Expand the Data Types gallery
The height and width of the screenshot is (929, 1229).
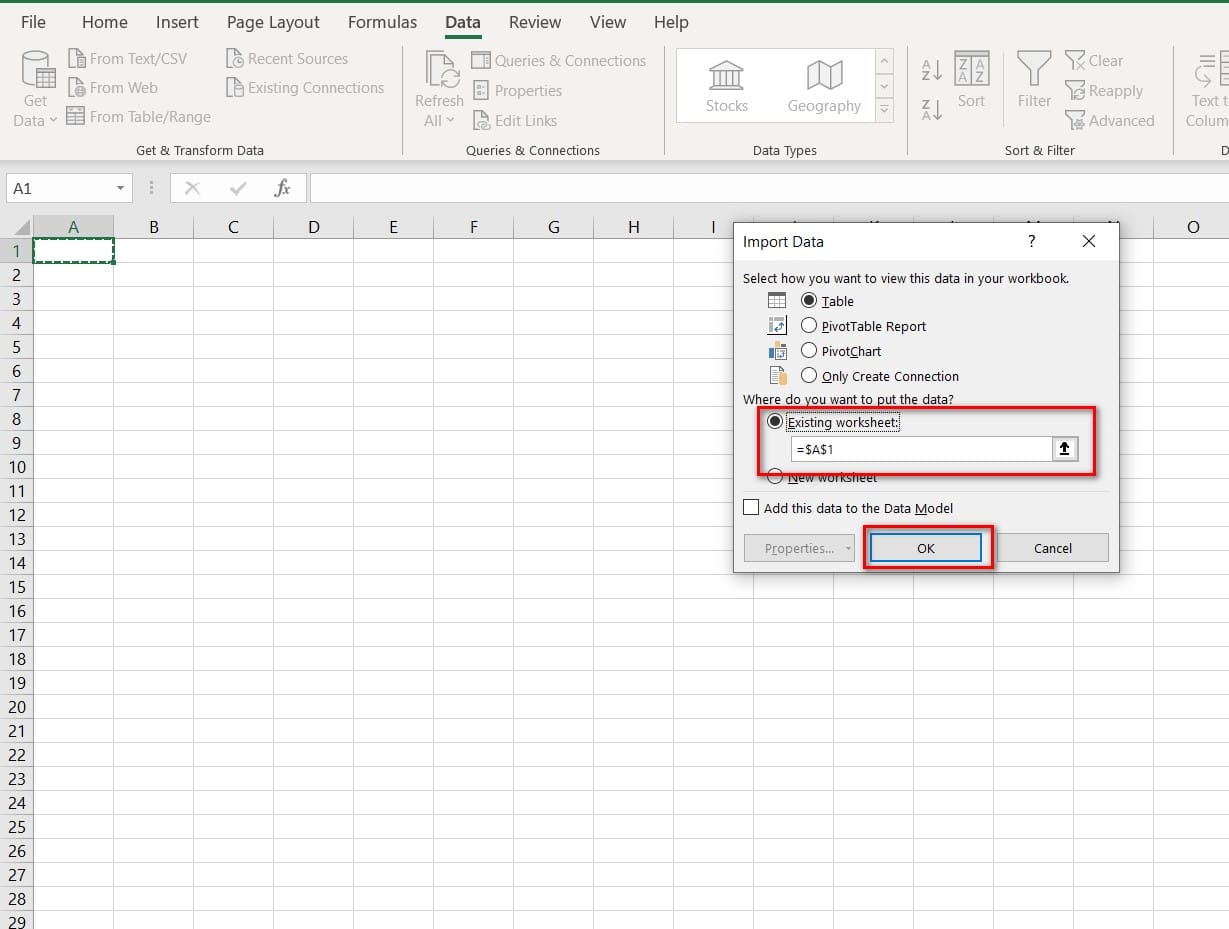(x=884, y=110)
